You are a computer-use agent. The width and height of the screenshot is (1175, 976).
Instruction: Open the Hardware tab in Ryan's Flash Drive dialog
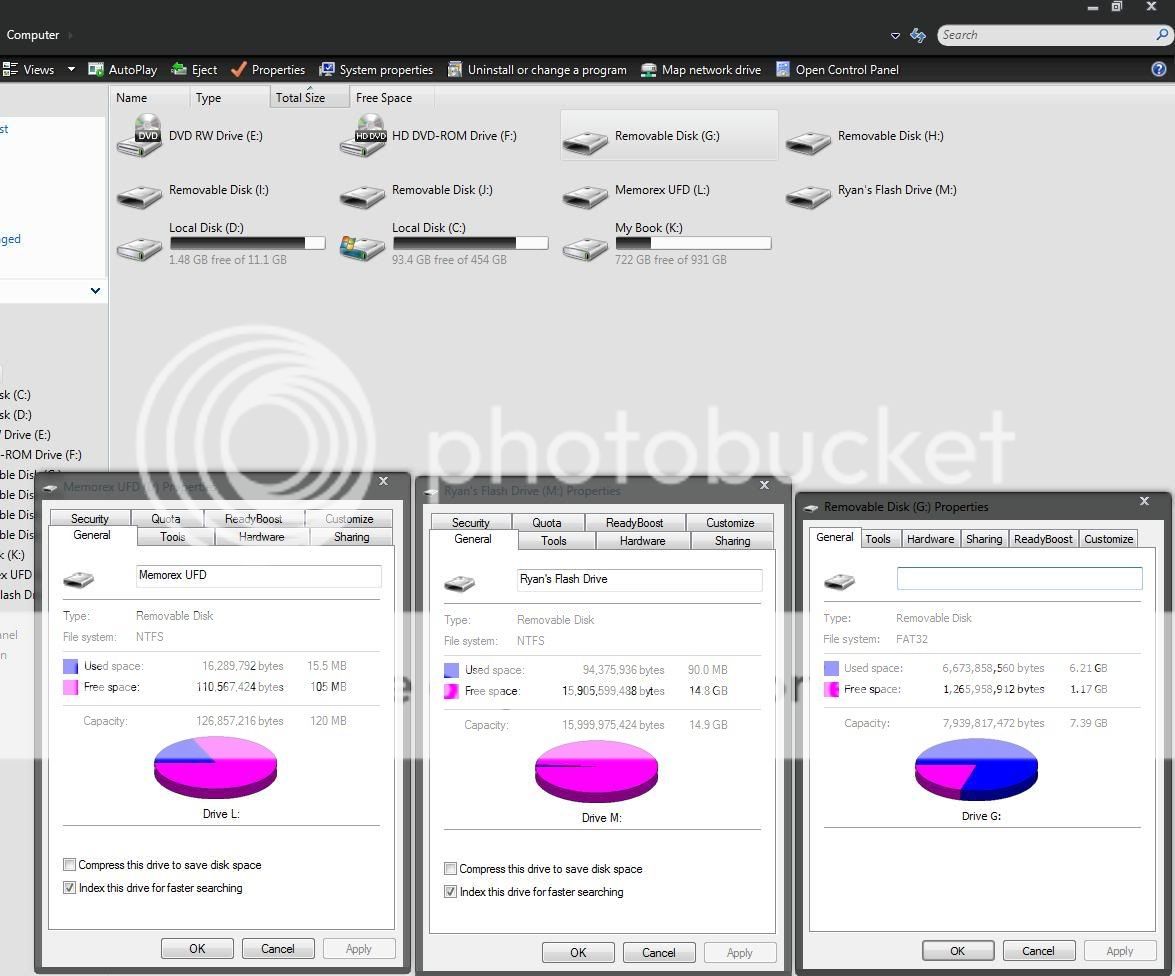point(642,540)
